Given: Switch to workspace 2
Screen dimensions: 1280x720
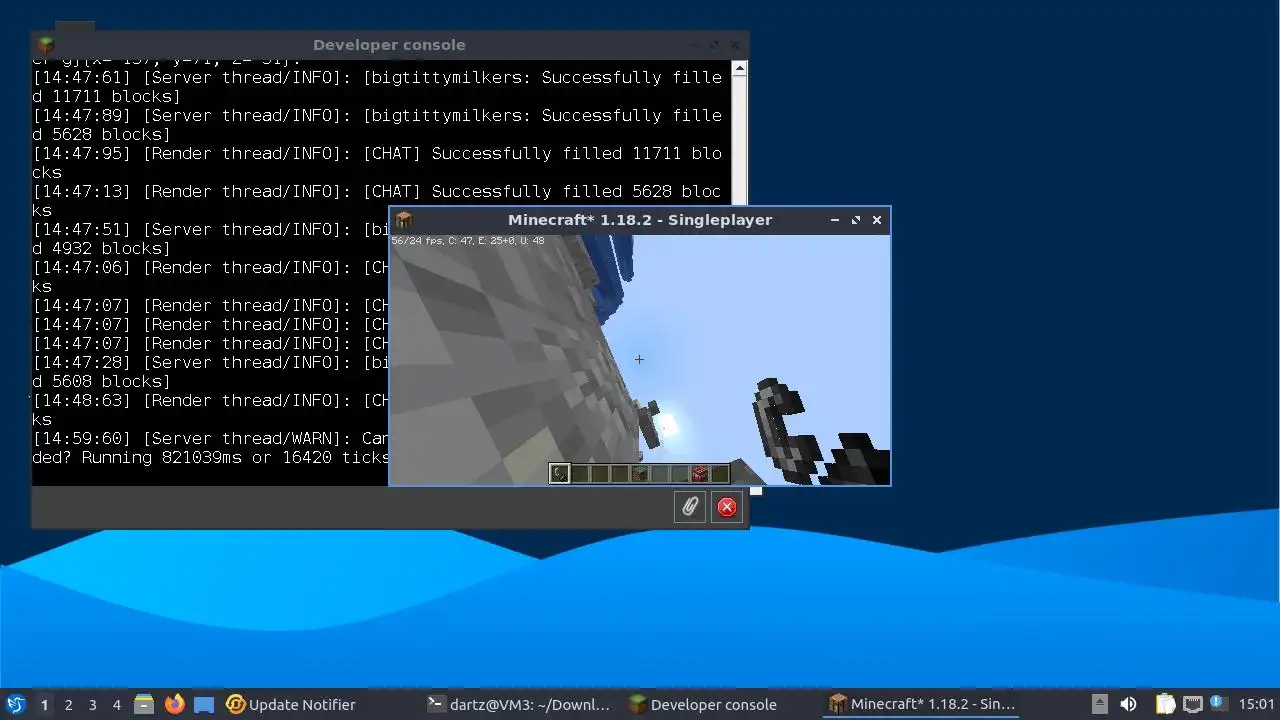Looking at the screenshot, I should pos(68,704).
